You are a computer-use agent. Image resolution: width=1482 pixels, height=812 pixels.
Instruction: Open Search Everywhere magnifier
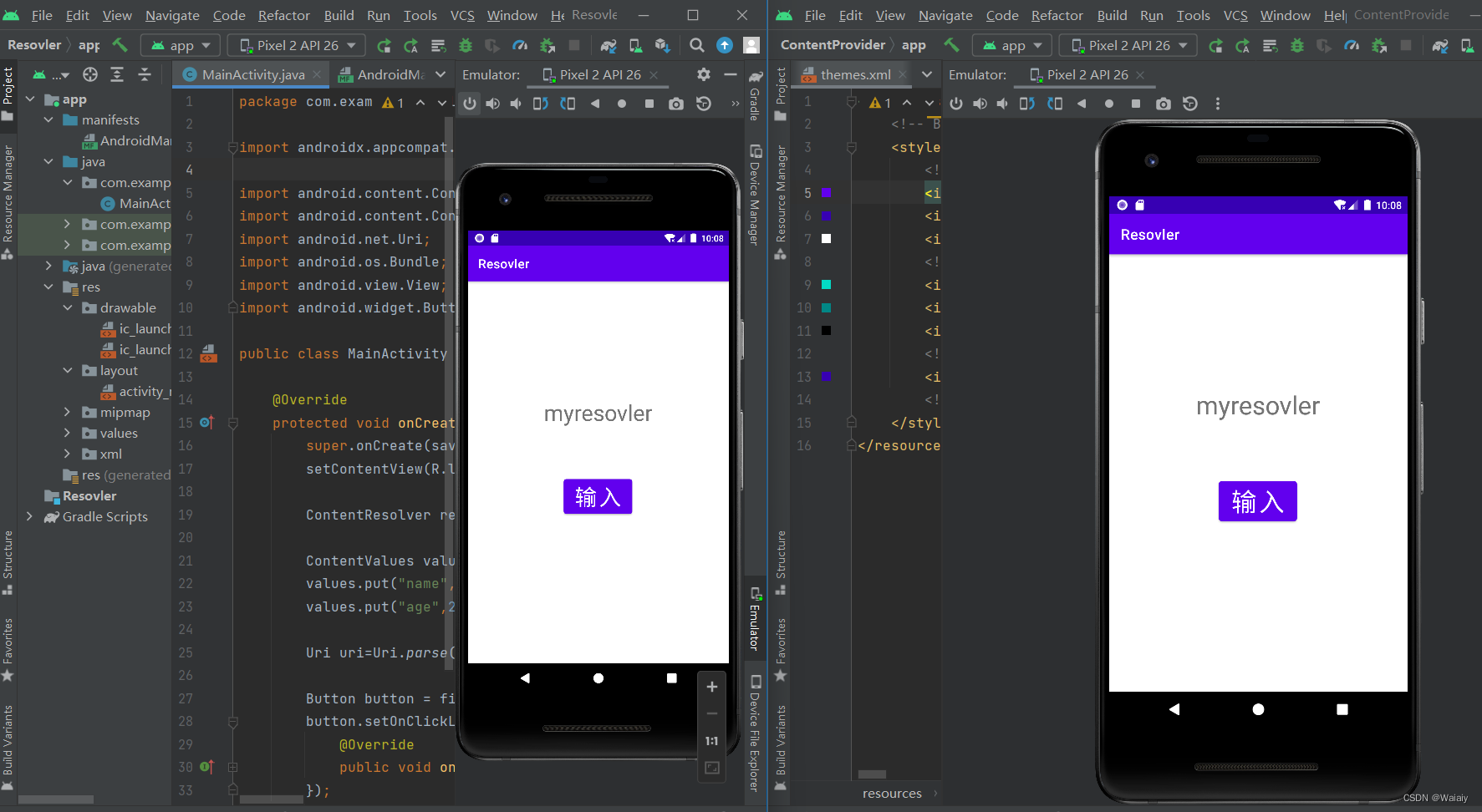coord(696,45)
